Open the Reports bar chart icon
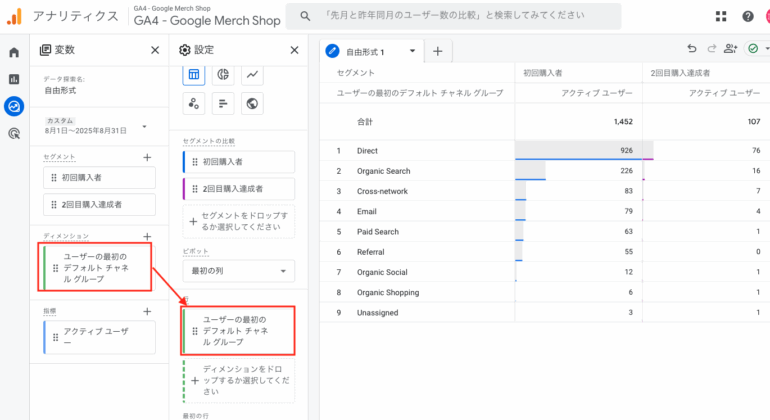This screenshot has width=770, height=420. pyautogui.click(x=14, y=79)
